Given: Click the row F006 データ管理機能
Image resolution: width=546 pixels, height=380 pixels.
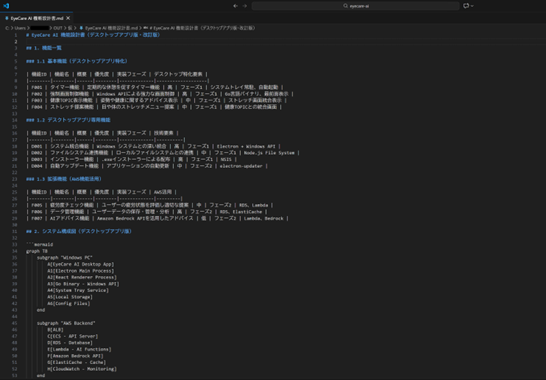Looking at the screenshot, I should pos(147,212).
